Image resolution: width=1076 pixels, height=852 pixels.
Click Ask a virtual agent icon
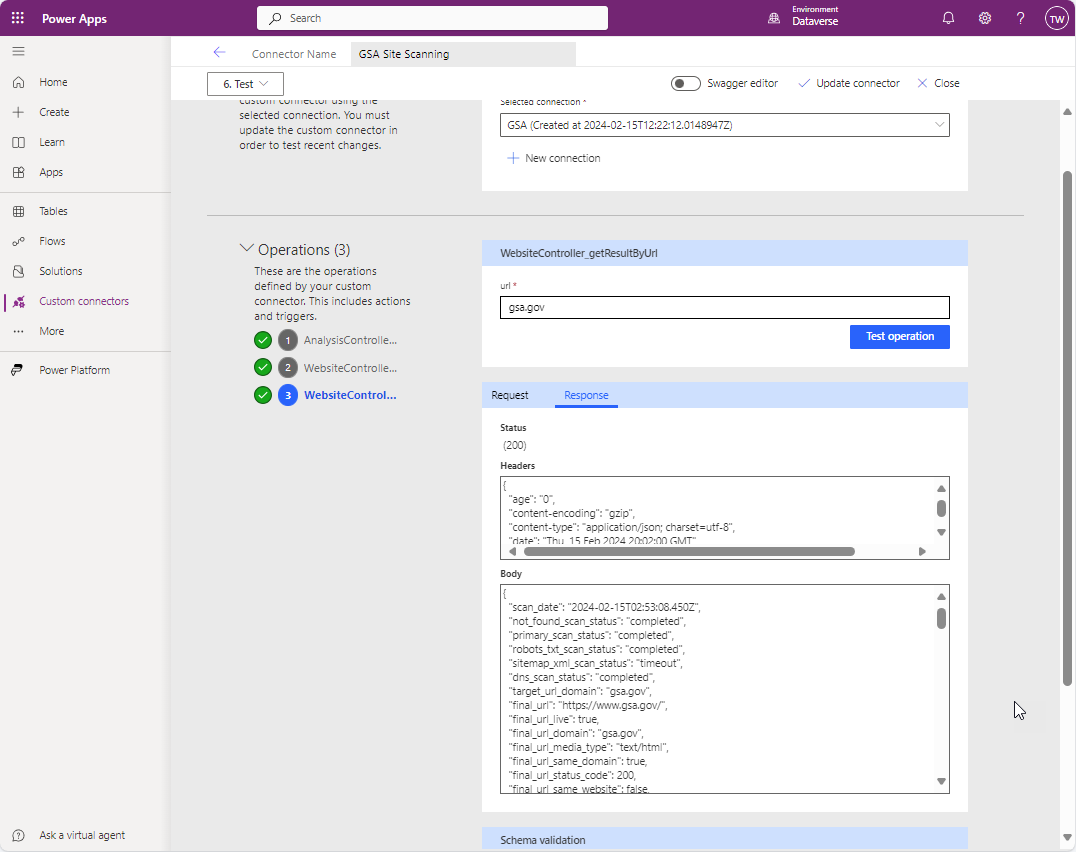[19, 836]
